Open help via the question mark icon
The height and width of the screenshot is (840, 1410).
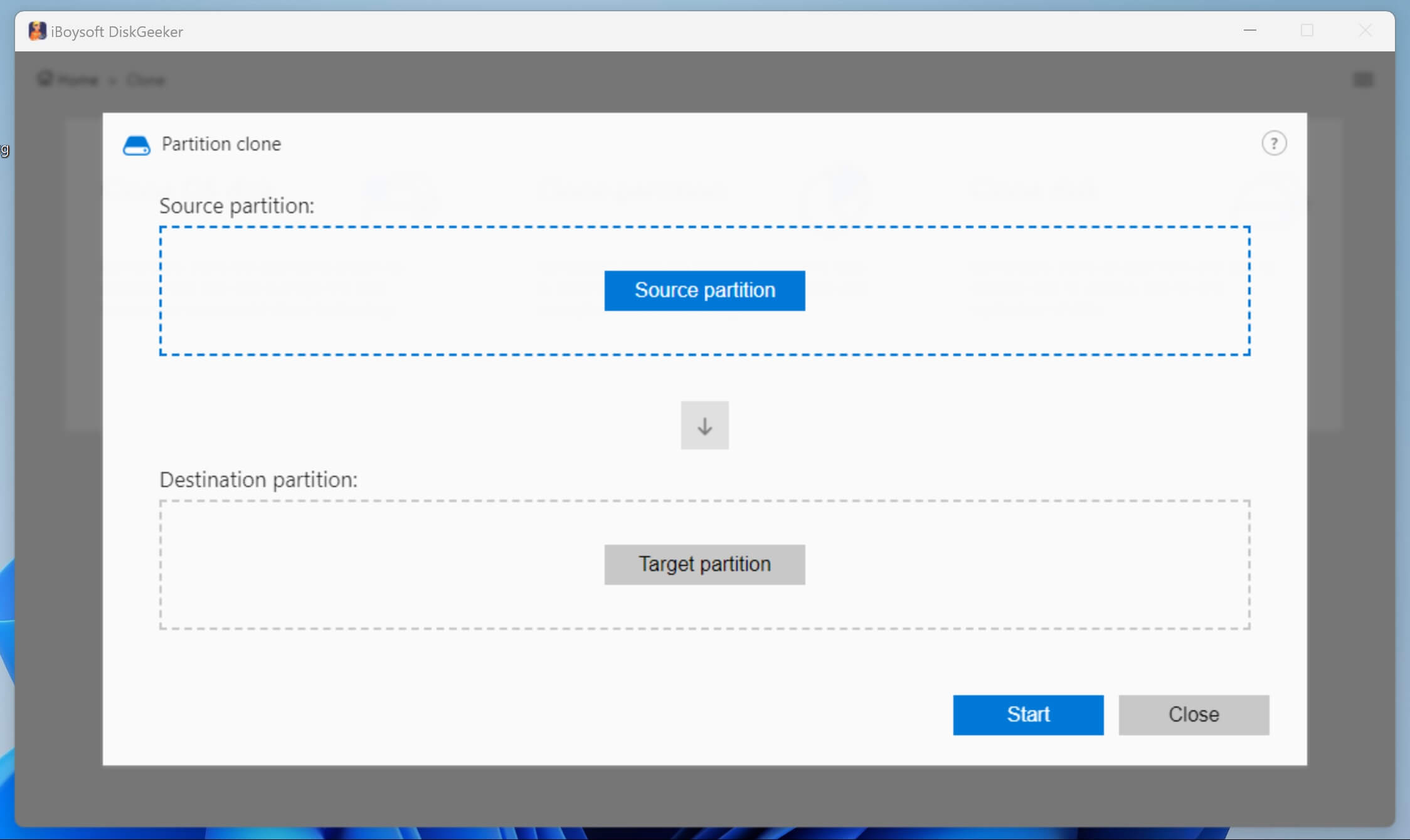point(1274,144)
